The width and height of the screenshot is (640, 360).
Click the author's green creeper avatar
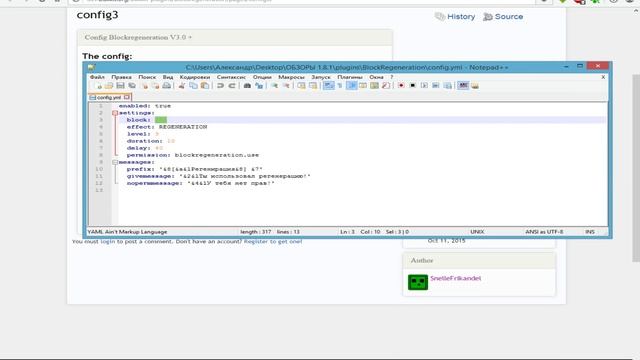tap(418, 282)
